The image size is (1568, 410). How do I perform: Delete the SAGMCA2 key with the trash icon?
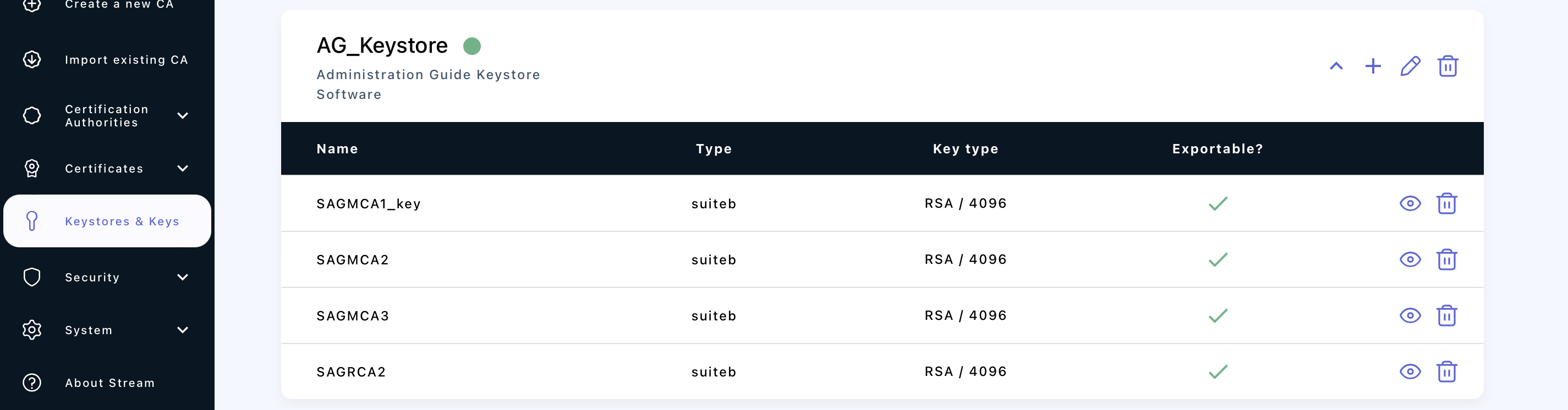[x=1448, y=260]
